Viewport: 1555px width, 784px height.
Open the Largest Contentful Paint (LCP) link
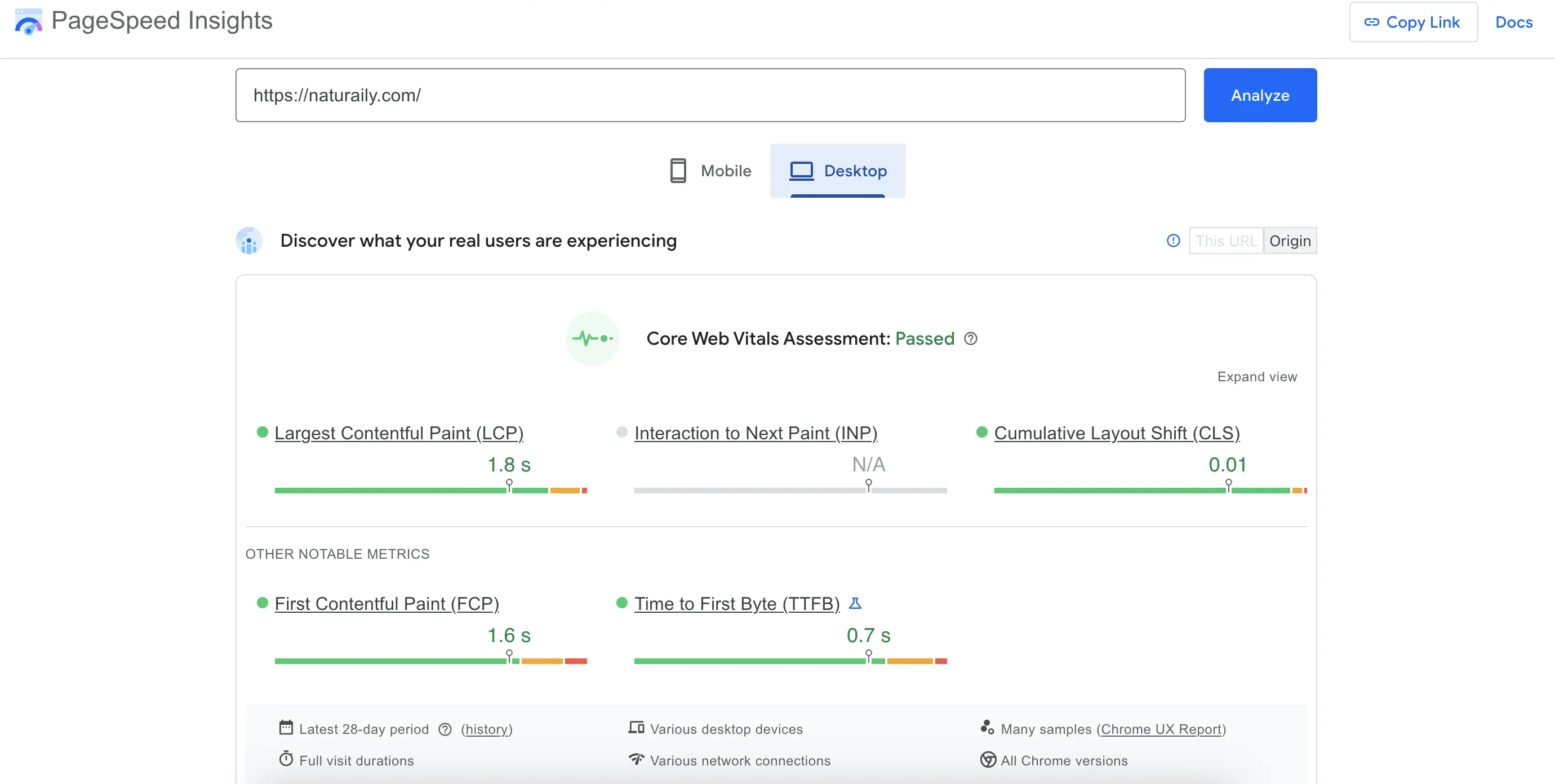pos(399,433)
